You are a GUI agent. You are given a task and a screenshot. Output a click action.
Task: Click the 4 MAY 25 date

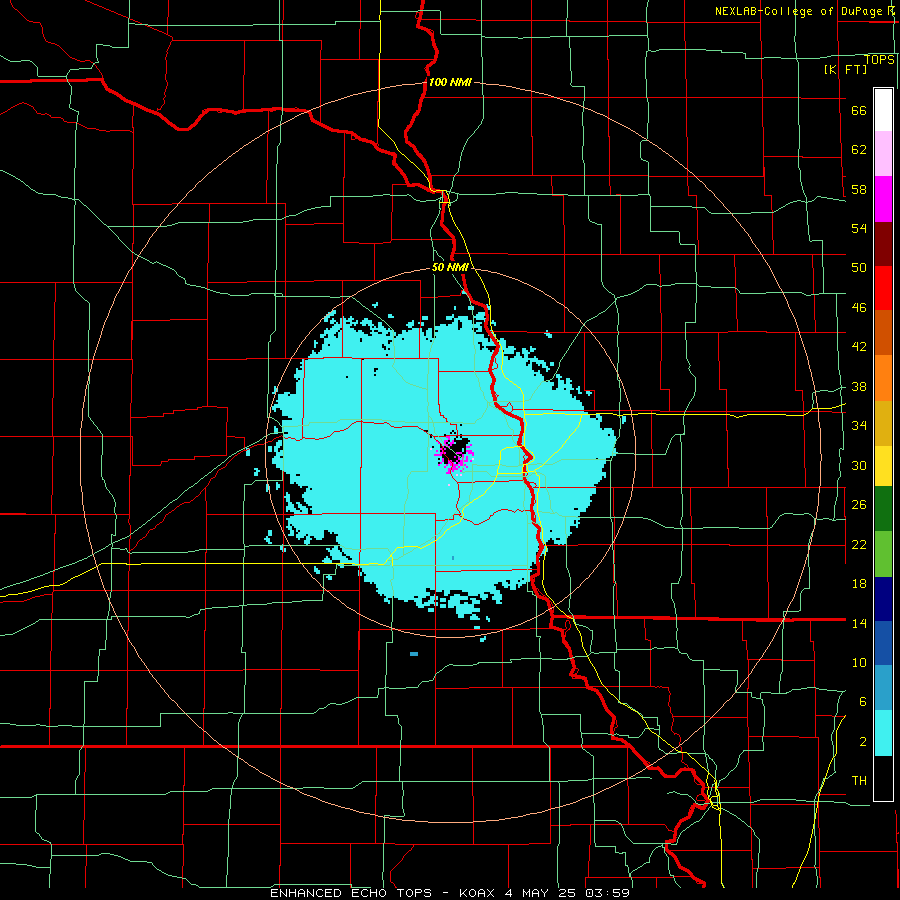pos(540,893)
